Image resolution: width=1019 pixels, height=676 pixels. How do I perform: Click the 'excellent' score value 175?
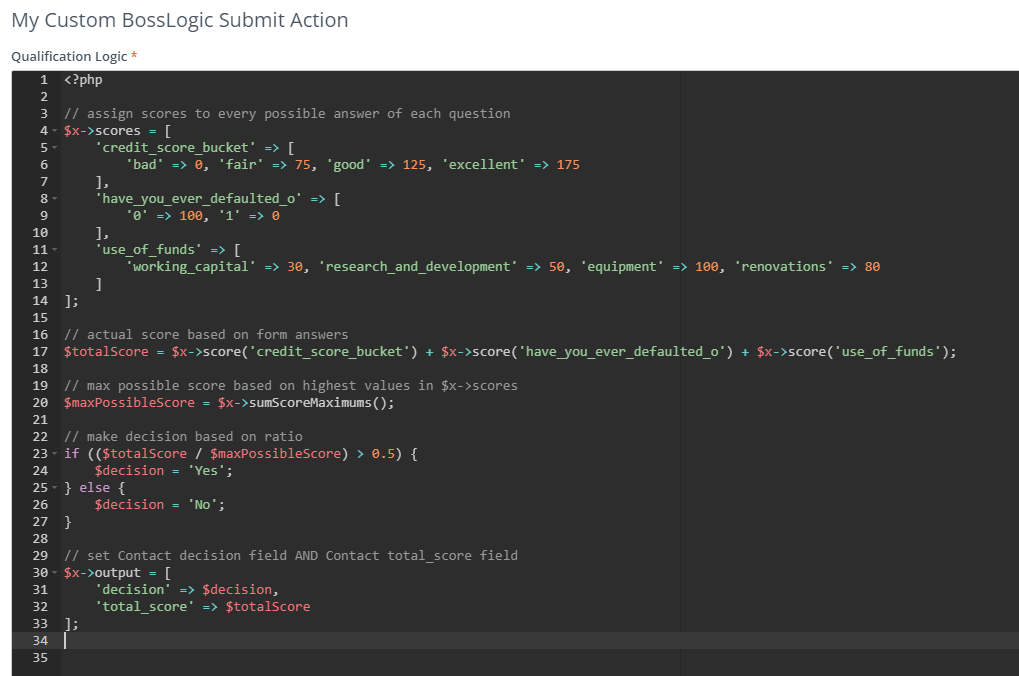pos(567,165)
